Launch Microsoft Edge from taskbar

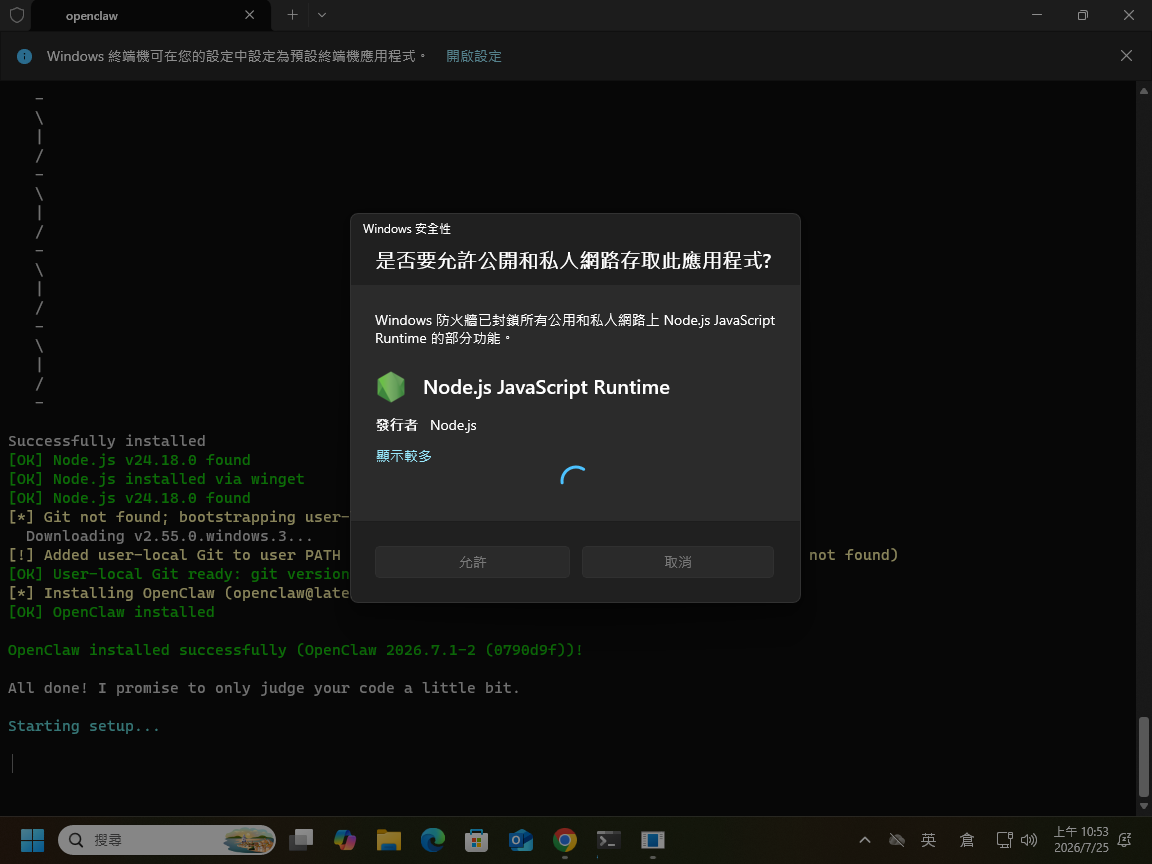click(x=433, y=840)
